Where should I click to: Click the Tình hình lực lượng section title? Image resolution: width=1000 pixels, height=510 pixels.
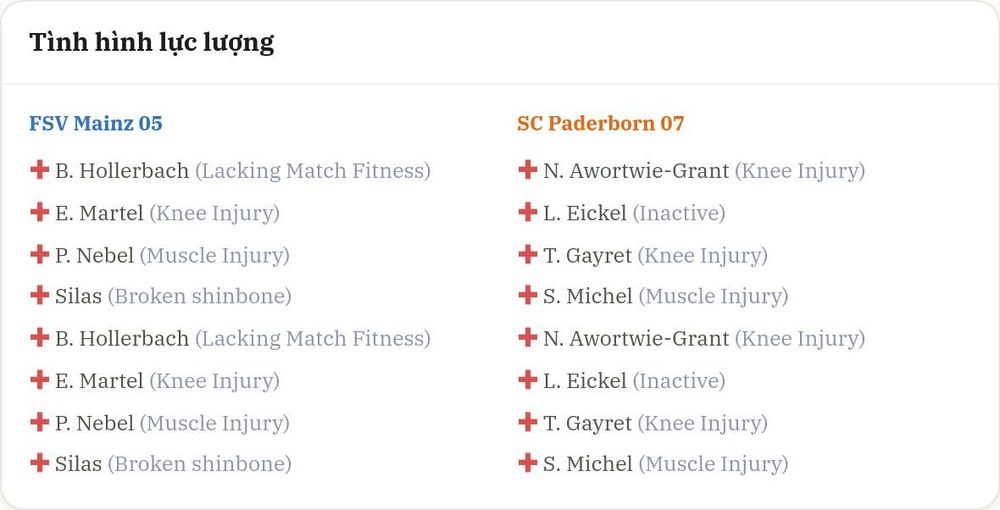tap(152, 43)
